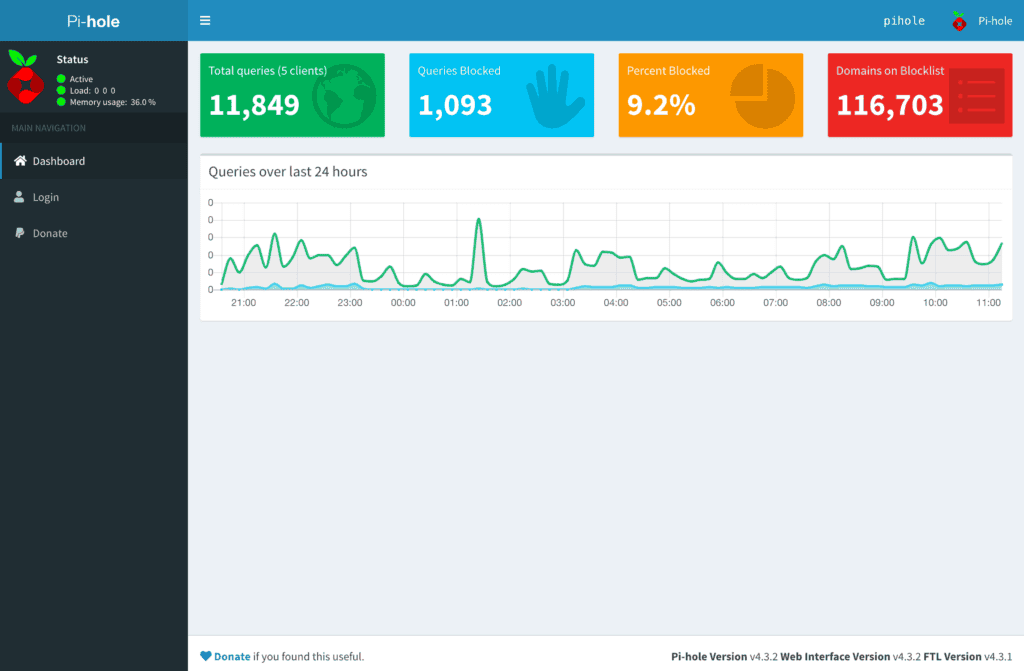Click the Status heading in sidebar
Viewport: 1024px width, 671px height.
(72, 59)
